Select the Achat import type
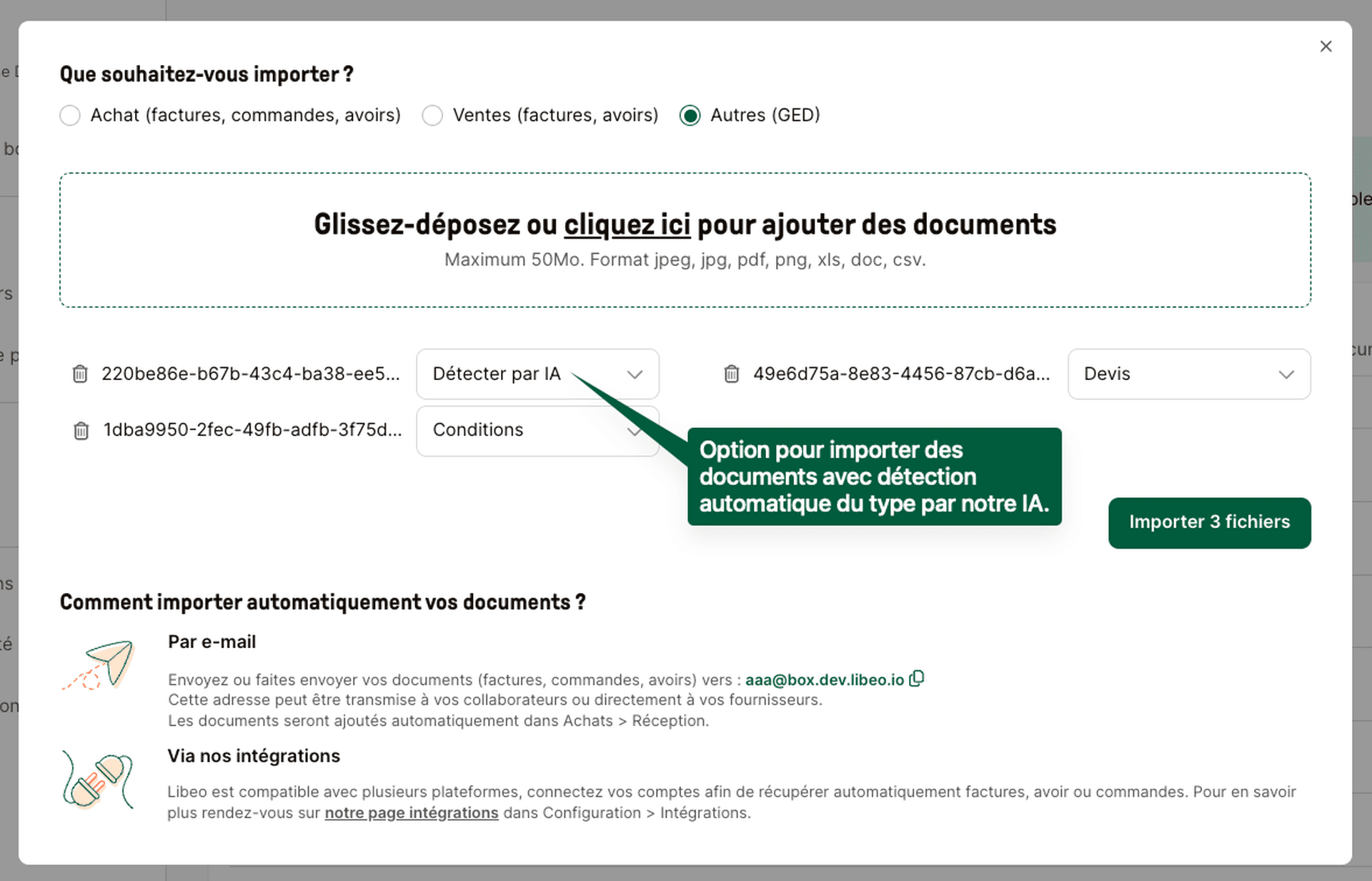Viewport: 1372px width, 881px height. point(69,115)
